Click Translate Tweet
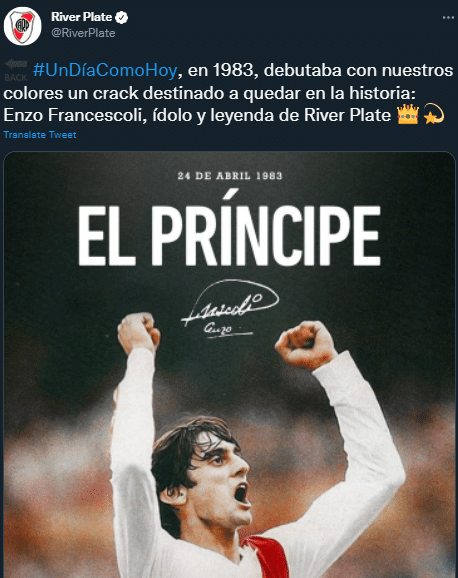The width and height of the screenshot is (458, 578). click(40, 135)
